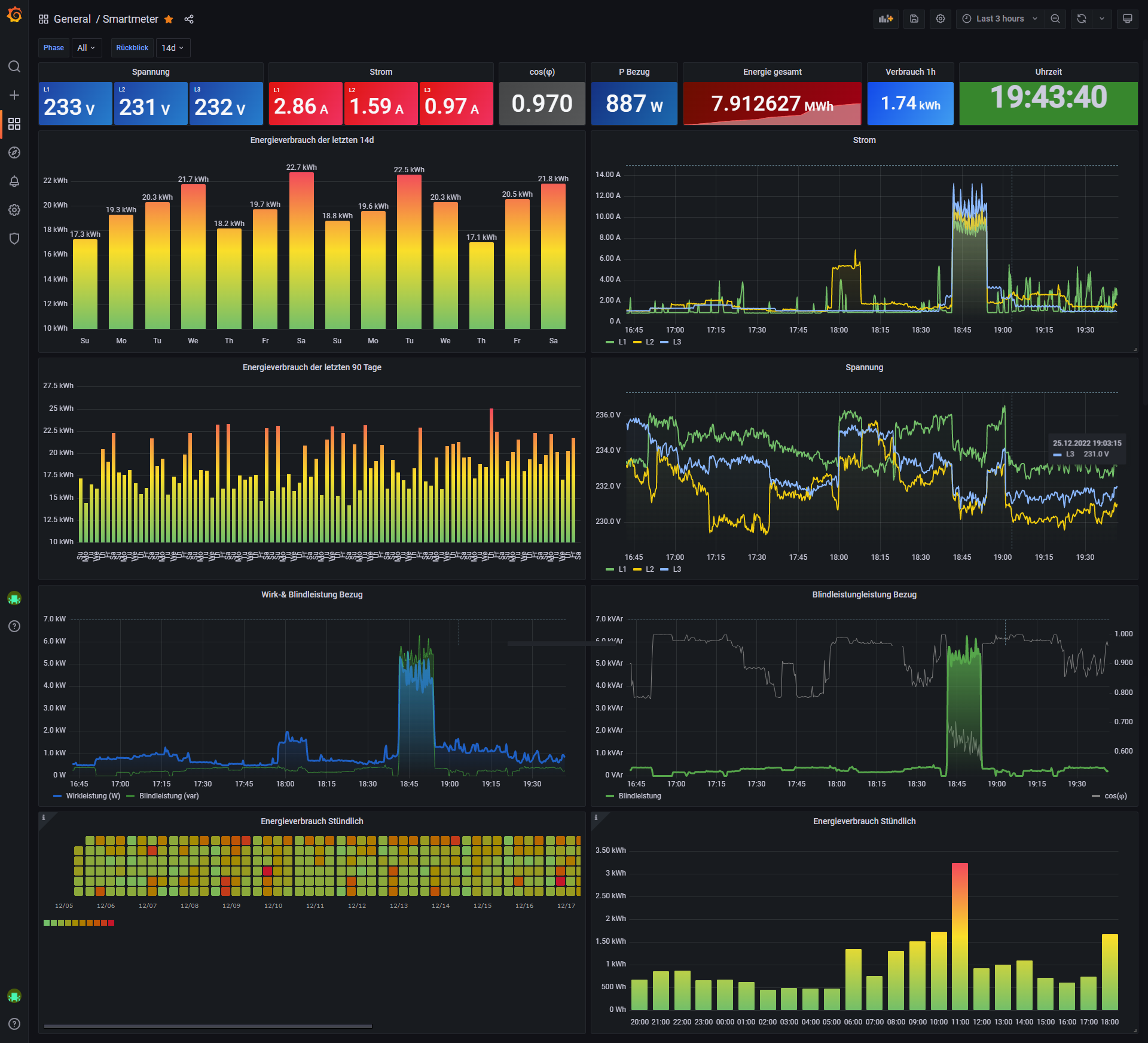Click the Search dashboards icon in sidebar
The height and width of the screenshot is (1043, 1148).
click(14, 66)
